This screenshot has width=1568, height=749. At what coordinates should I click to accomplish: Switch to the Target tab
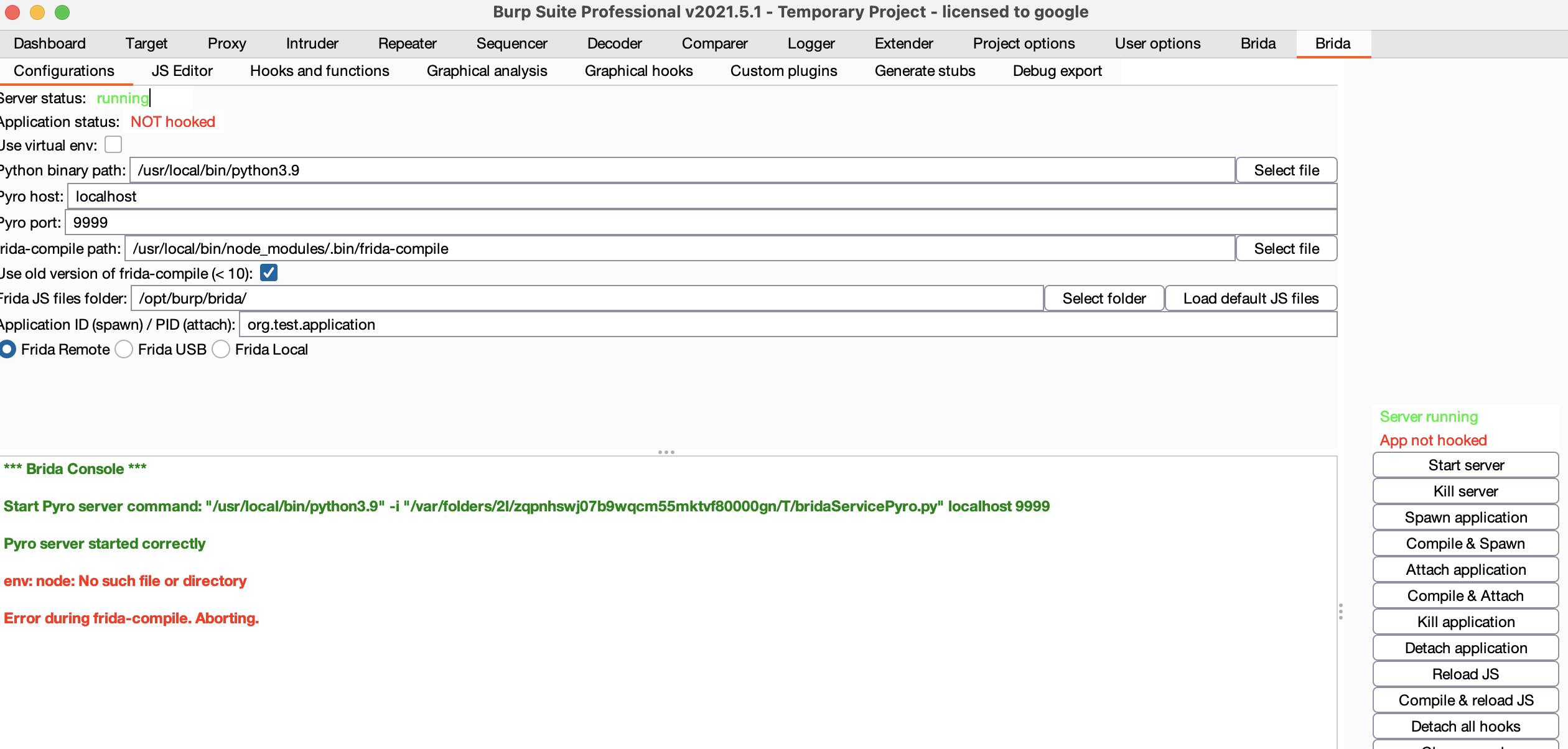[146, 44]
